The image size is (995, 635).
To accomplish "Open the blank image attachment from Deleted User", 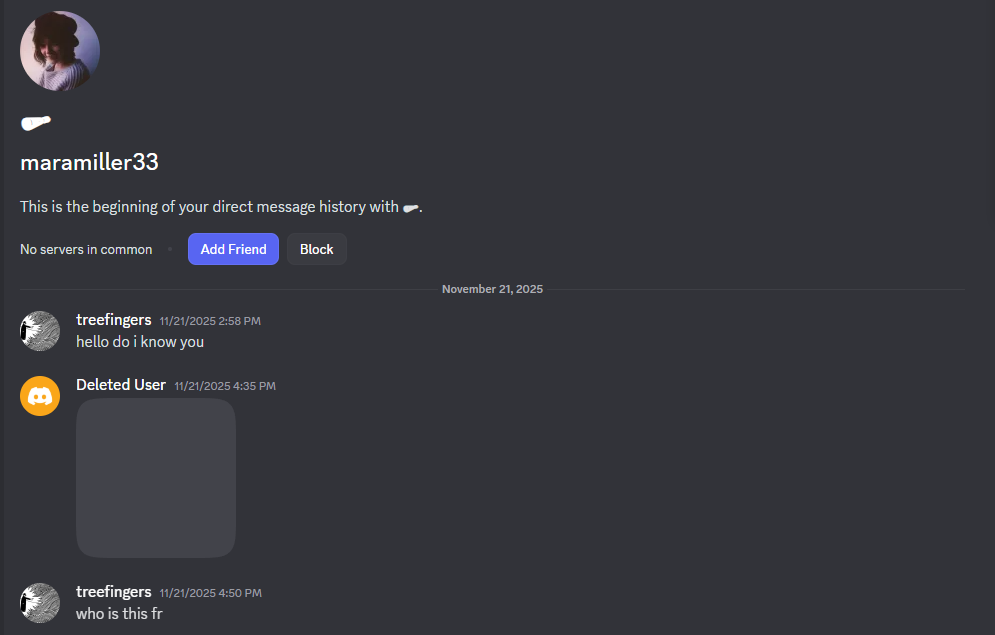I will click(x=156, y=478).
